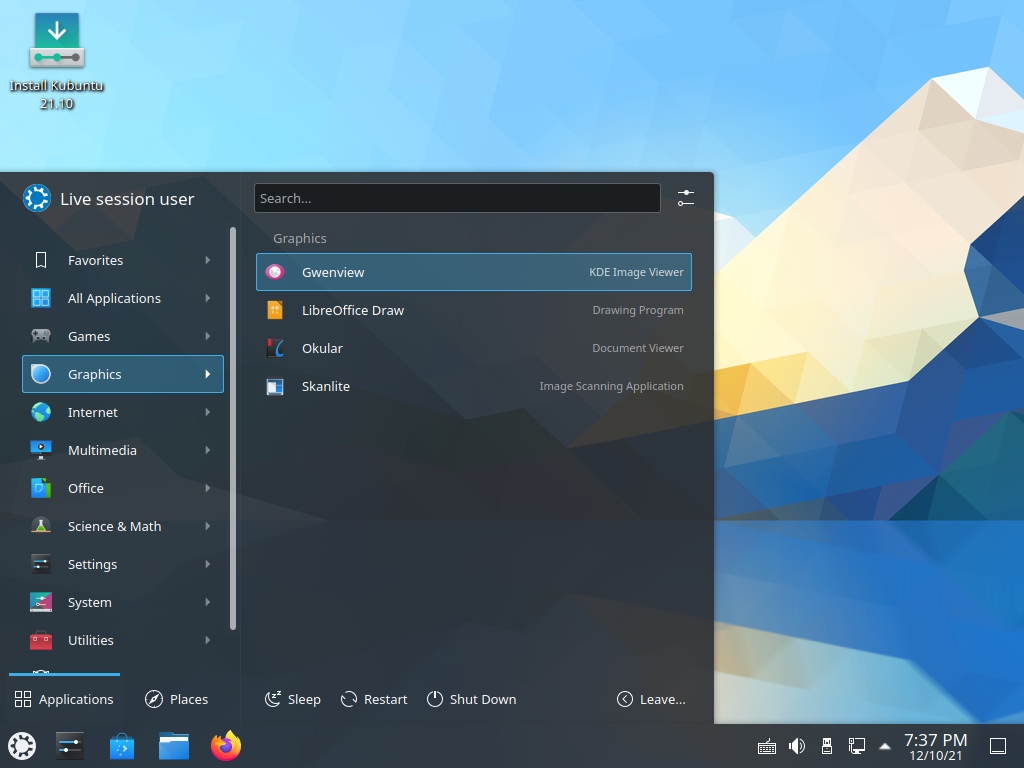Open the network connections tray icon
The image size is (1024, 768).
pyautogui.click(x=856, y=746)
